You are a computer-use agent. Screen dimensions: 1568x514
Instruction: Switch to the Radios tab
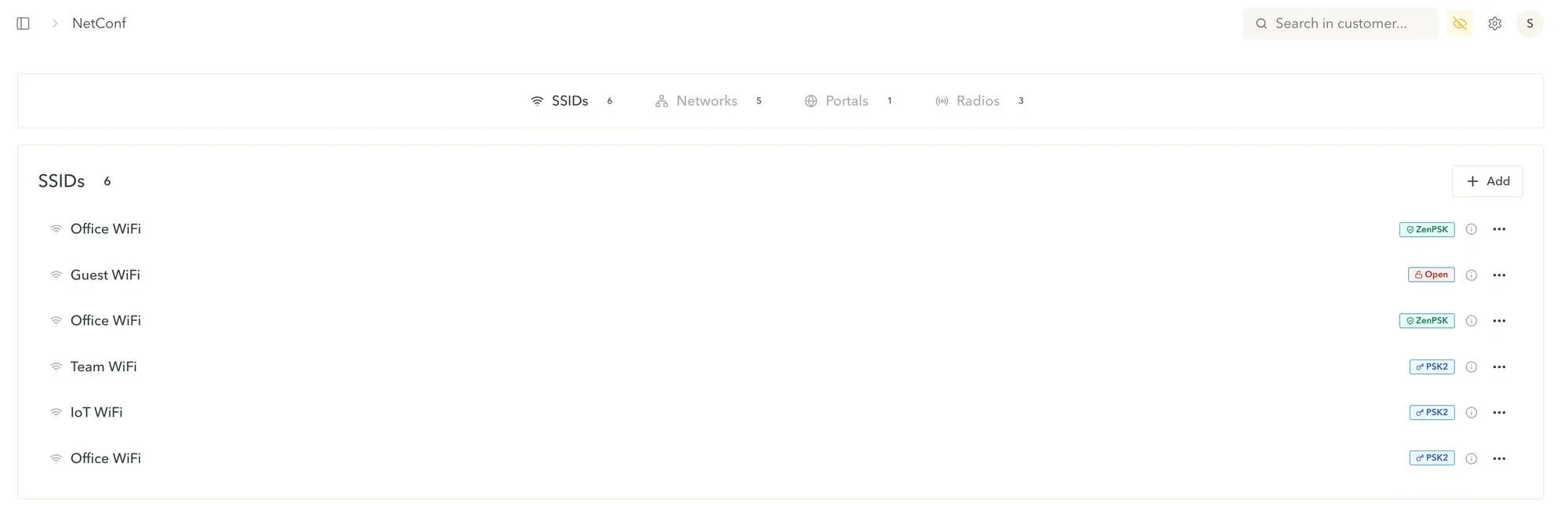coord(980,100)
